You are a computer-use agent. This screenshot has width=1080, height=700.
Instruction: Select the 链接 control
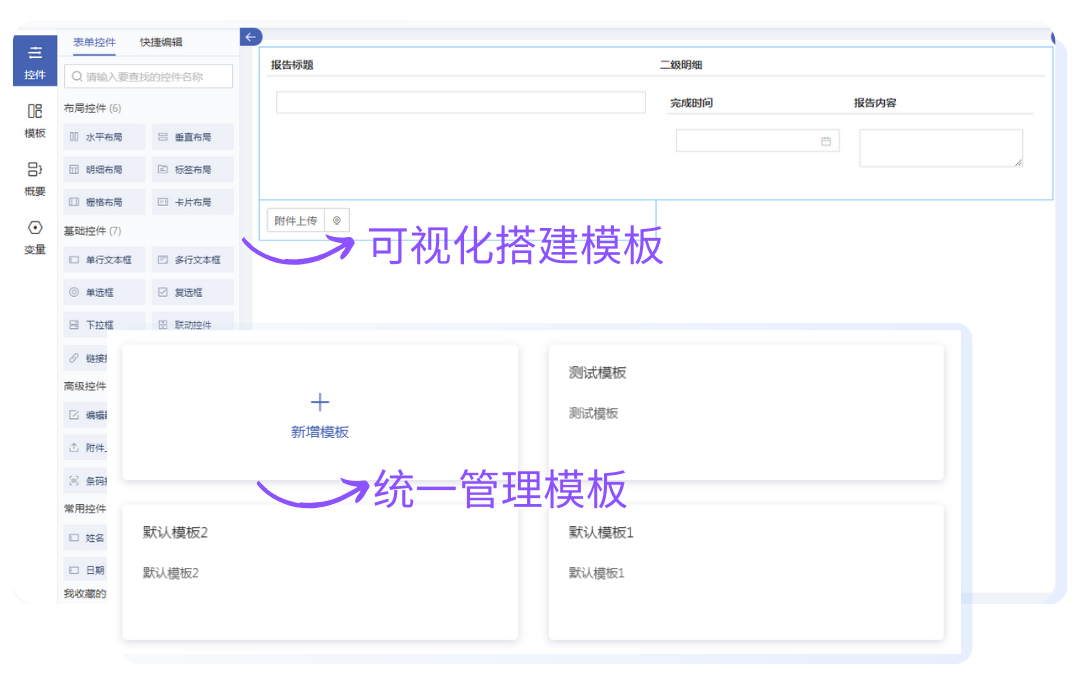(x=85, y=358)
